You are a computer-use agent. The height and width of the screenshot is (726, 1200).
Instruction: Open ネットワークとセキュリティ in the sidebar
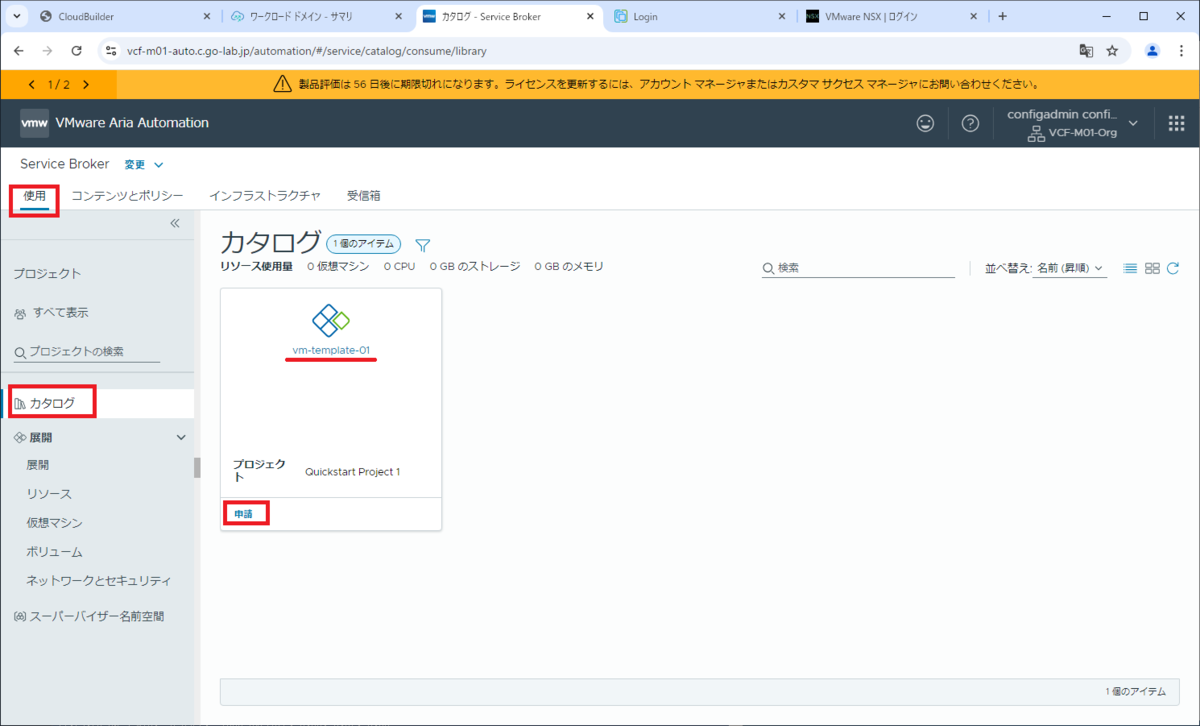pos(99,581)
